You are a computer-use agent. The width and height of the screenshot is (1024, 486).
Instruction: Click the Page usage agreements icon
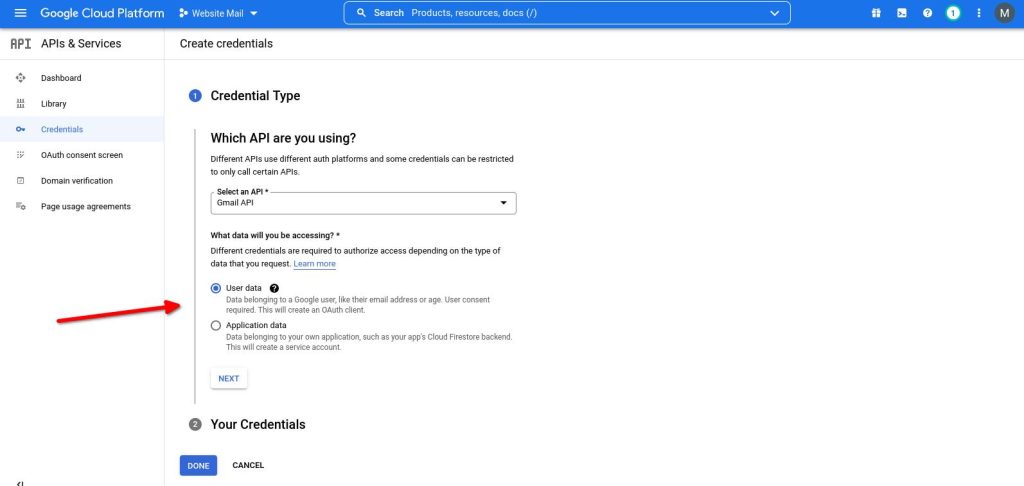click(20, 206)
